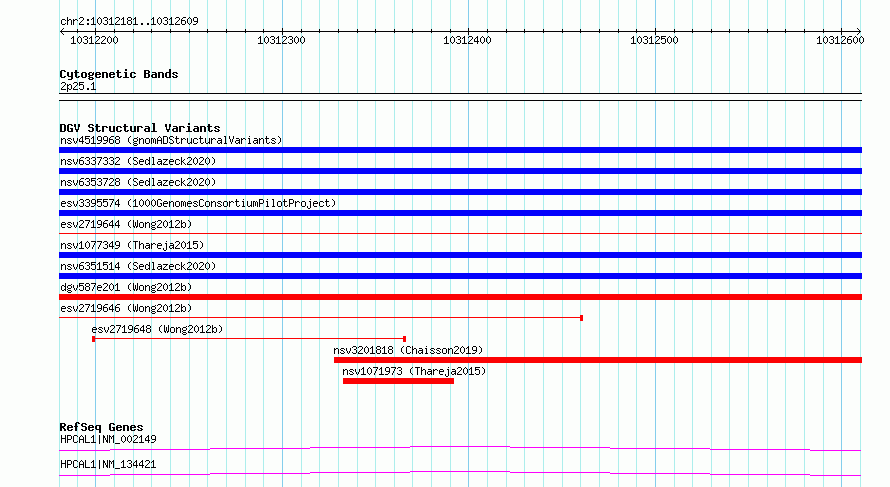Select the blue bar under nsv1077349

click(460, 255)
